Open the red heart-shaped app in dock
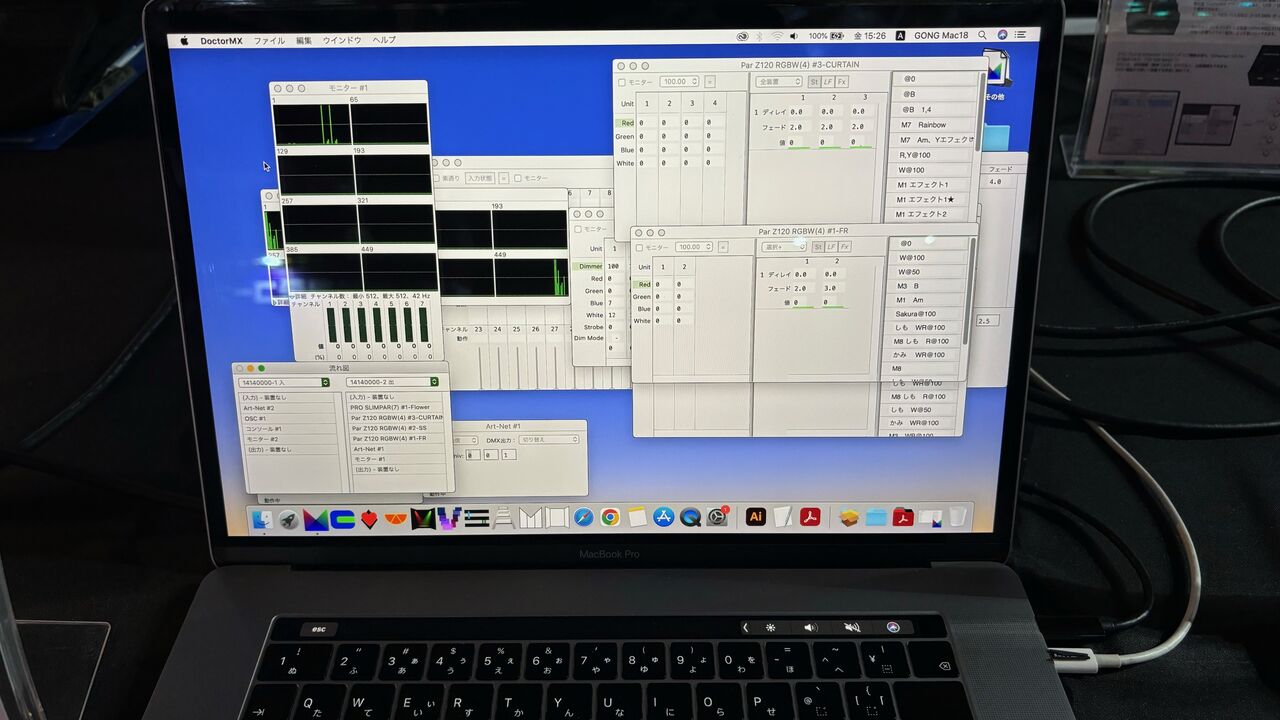The height and width of the screenshot is (720, 1280). [x=369, y=519]
